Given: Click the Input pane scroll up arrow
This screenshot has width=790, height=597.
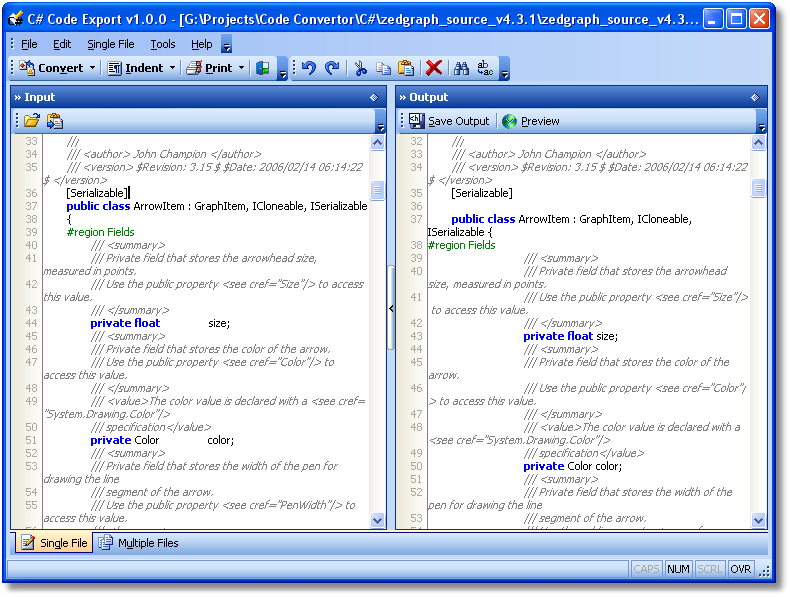Looking at the screenshot, I should [377, 143].
